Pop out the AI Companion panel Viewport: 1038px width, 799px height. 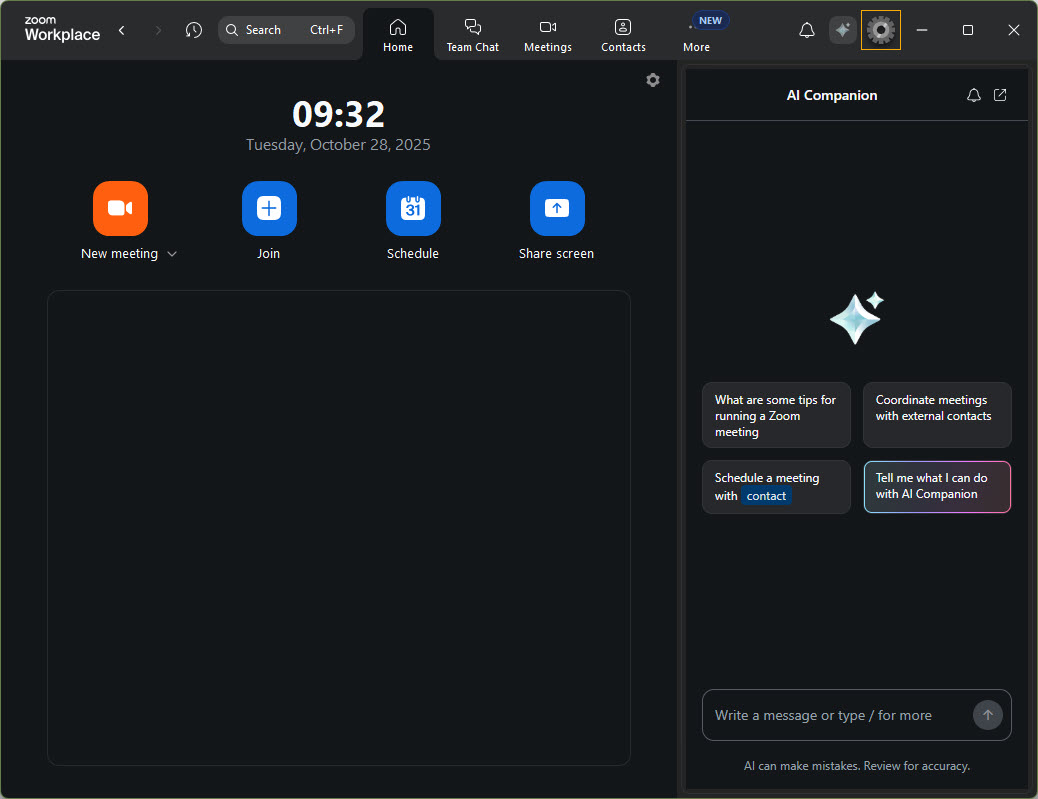click(1000, 94)
